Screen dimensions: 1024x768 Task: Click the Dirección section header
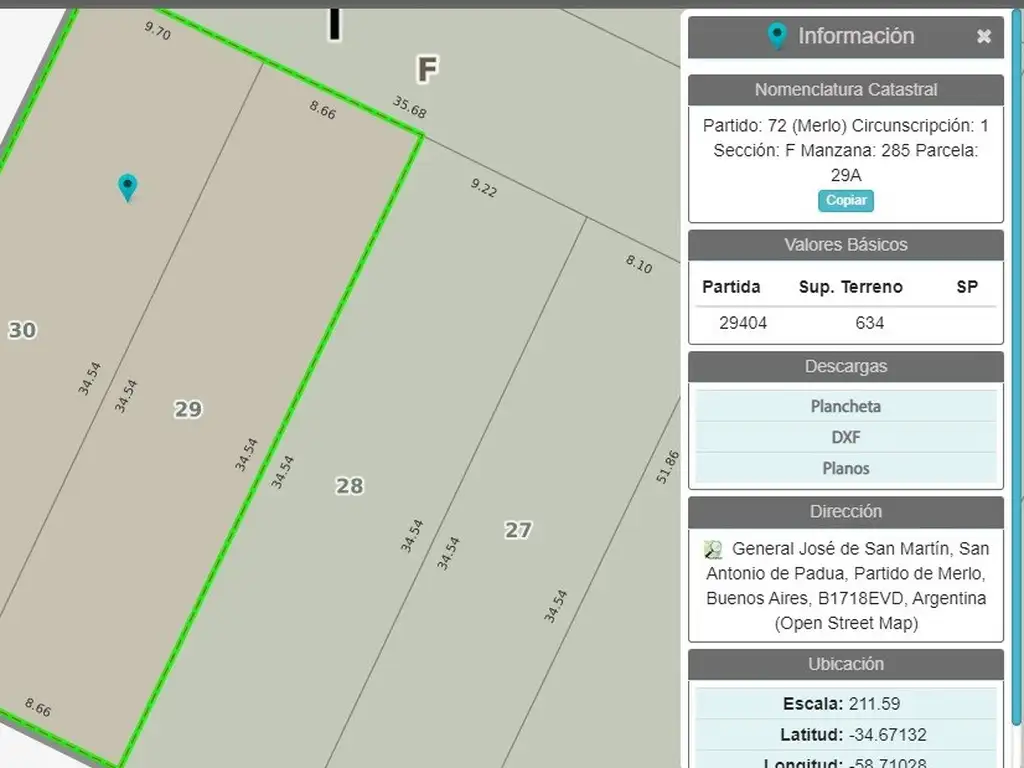845,512
